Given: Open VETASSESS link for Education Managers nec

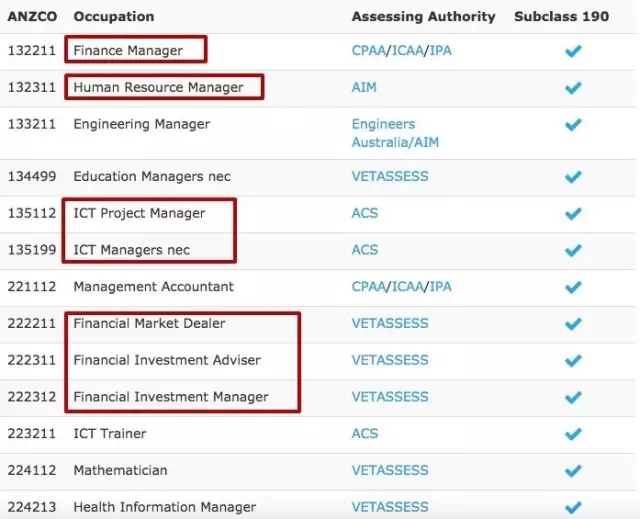Looking at the screenshot, I should pyautogui.click(x=389, y=176).
